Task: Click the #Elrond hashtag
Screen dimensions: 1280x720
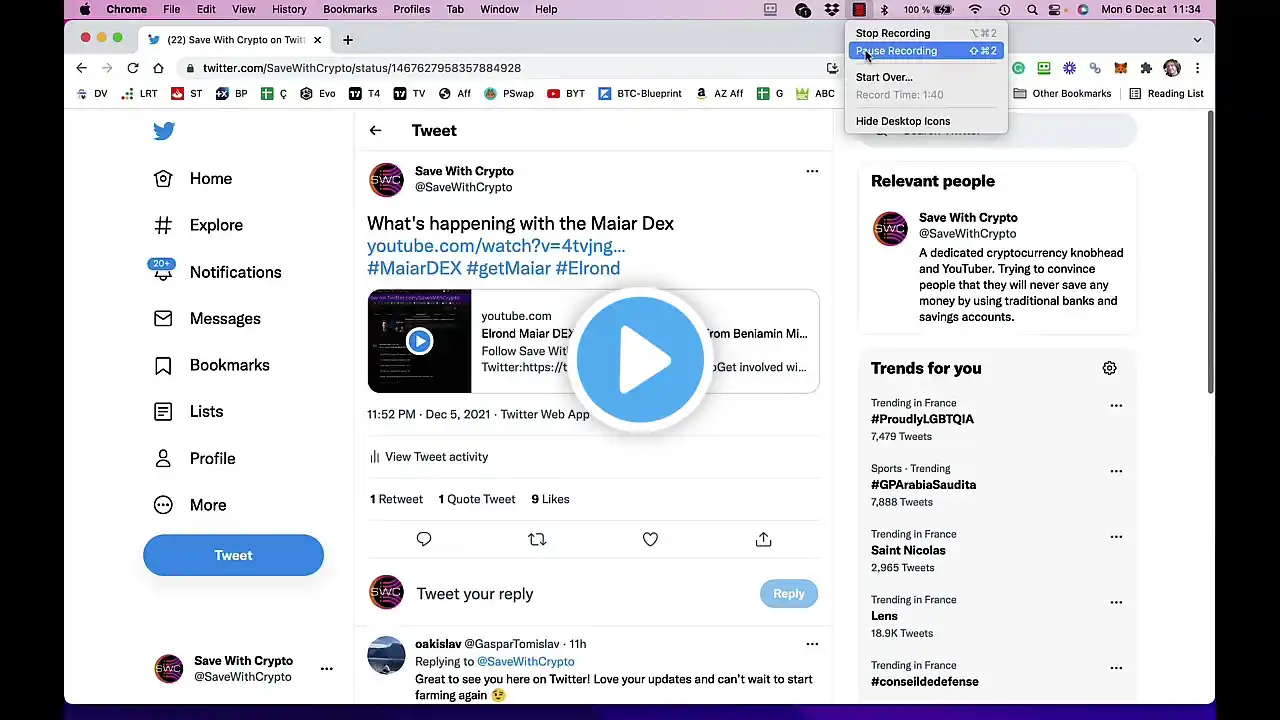Action: (x=588, y=268)
